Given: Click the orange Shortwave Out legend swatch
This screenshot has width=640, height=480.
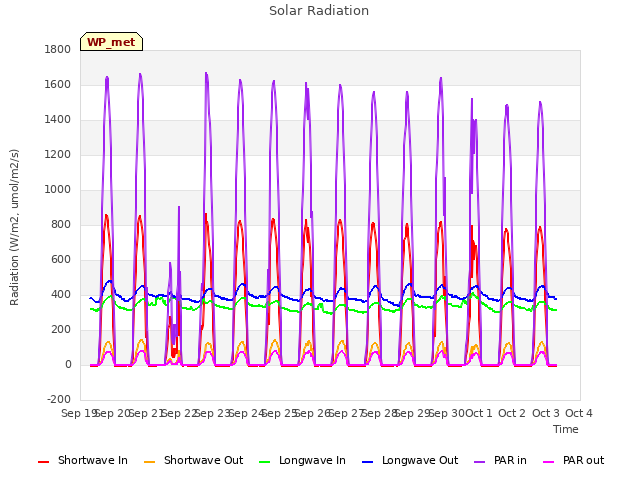Looking at the screenshot, I should pyautogui.click(x=149, y=462).
